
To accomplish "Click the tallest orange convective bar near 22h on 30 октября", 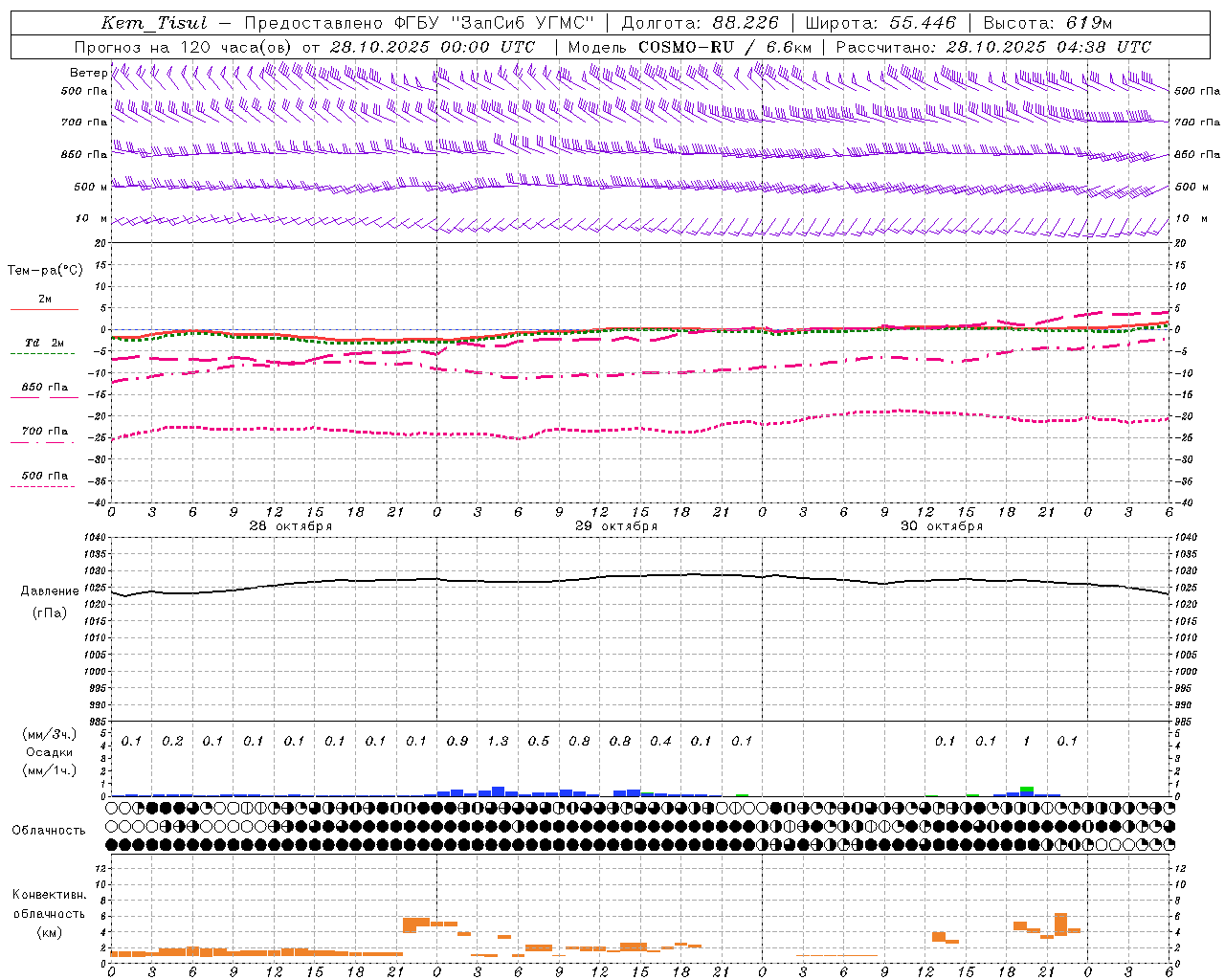I will coord(1060,924).
